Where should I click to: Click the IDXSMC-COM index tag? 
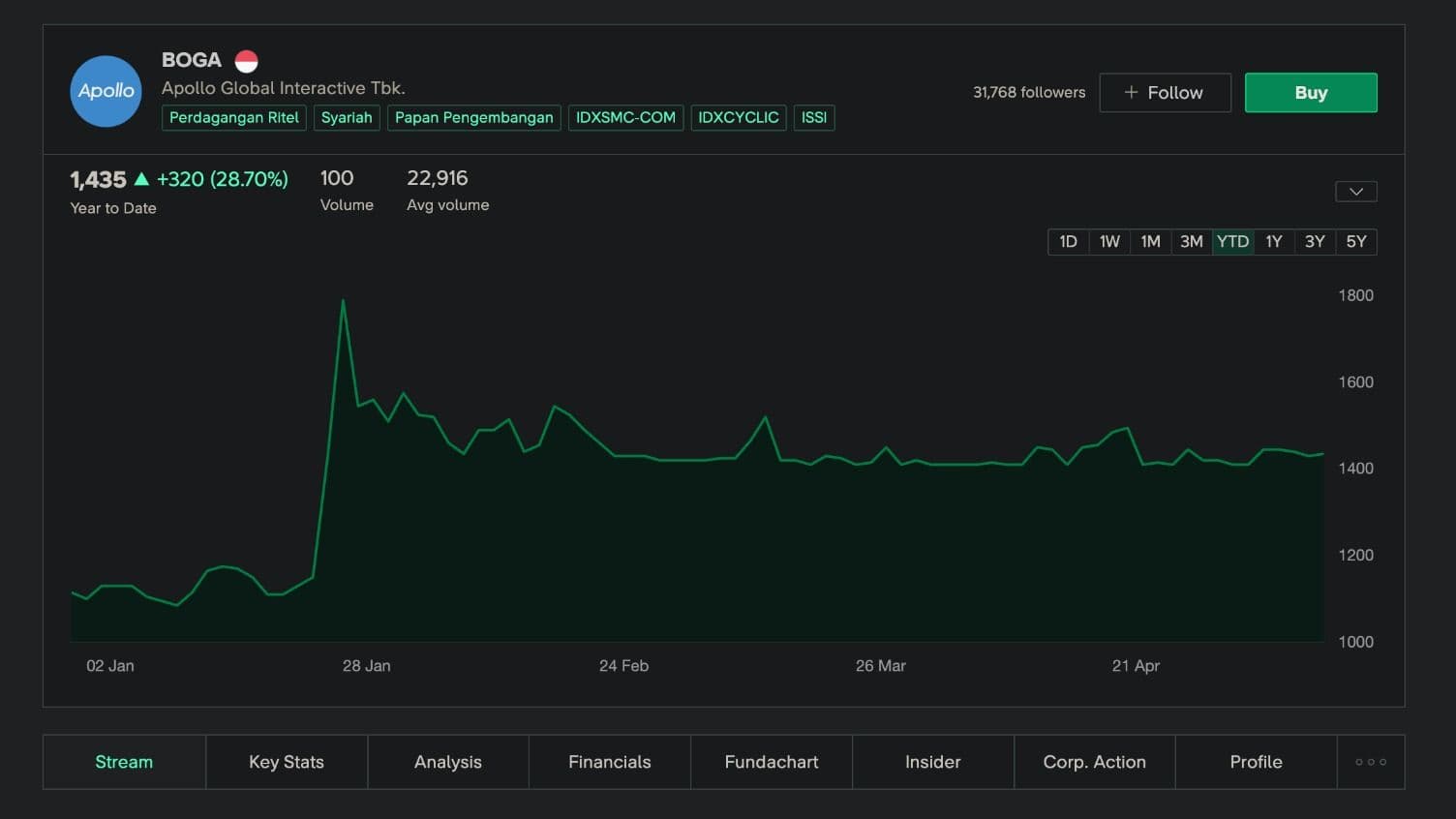tap(625, 118)
